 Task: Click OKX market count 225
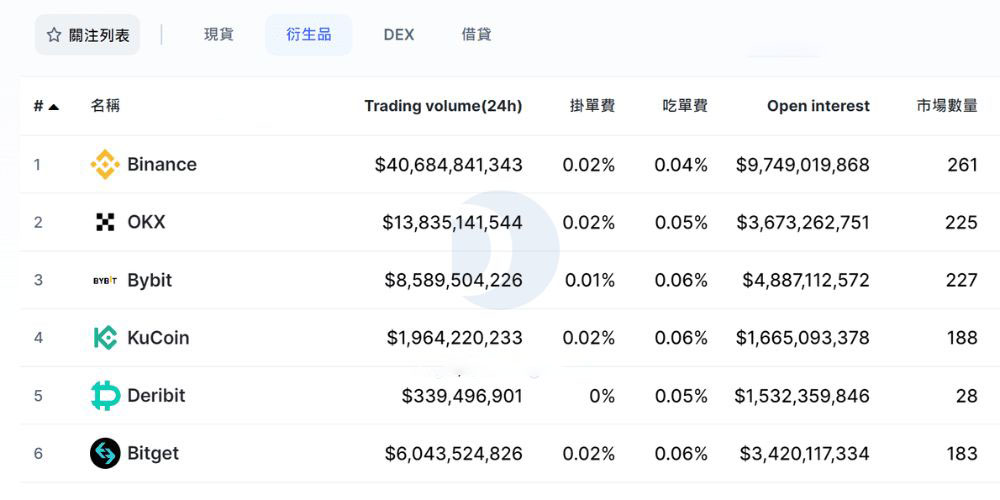coord(961,223)
